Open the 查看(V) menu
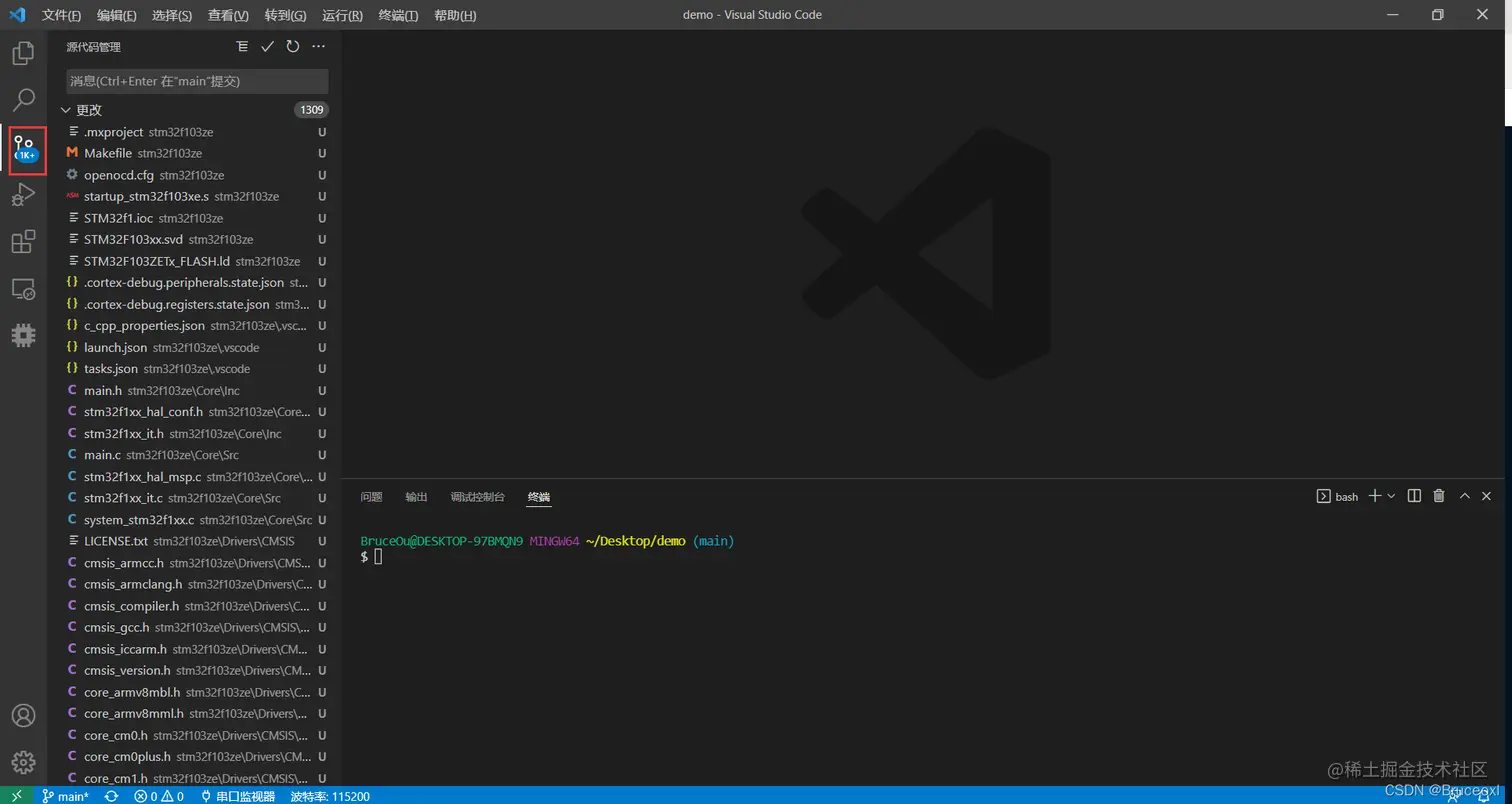The image size is (1512, 804). coord(228,15)
